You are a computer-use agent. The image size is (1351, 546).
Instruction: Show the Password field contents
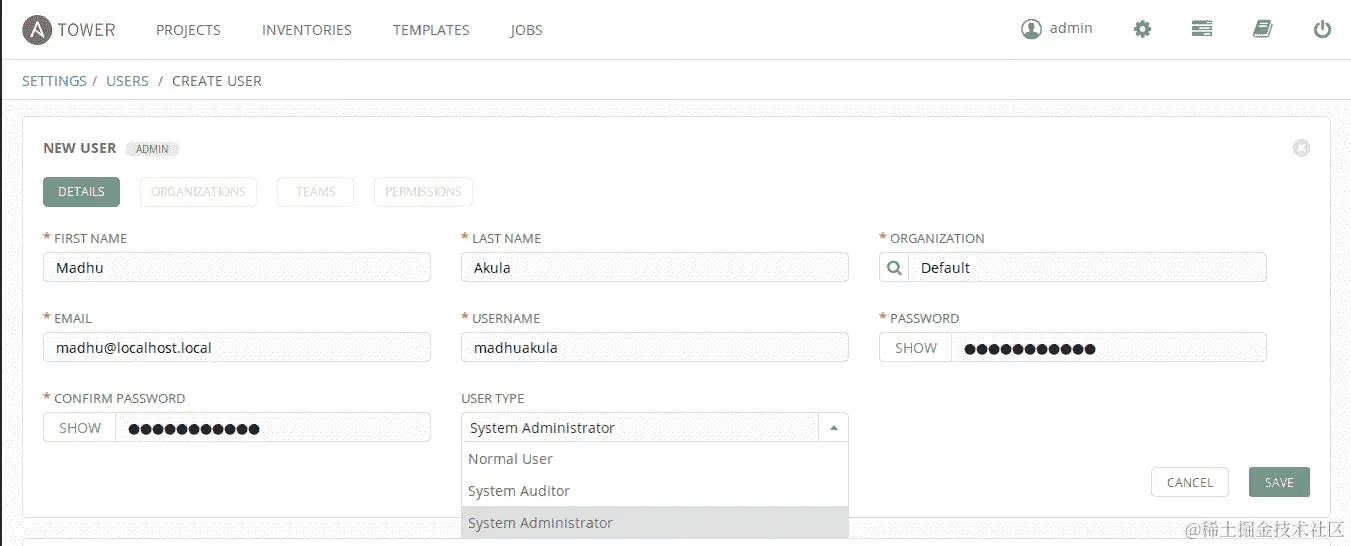[916, 348]
